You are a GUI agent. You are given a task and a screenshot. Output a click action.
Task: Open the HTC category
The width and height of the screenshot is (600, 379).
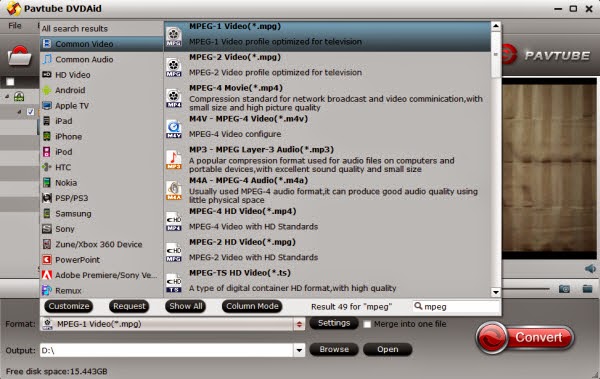(101, 167)
